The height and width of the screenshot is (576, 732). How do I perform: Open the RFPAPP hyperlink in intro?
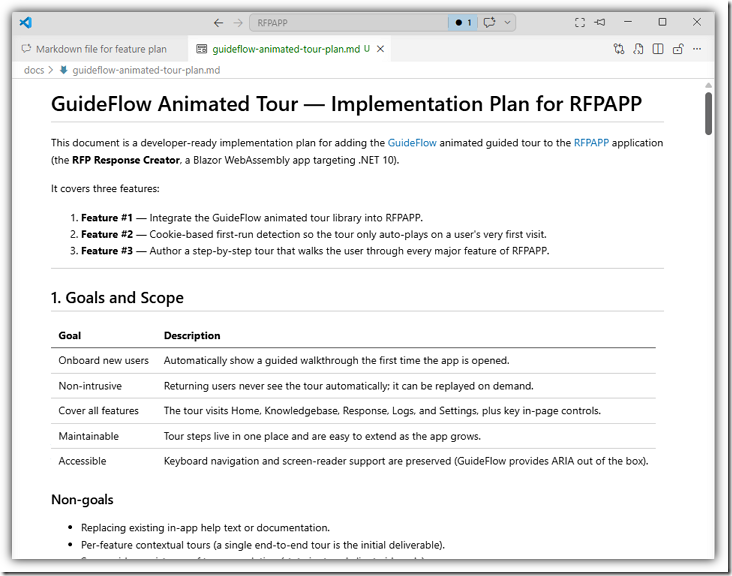point(591,143)
